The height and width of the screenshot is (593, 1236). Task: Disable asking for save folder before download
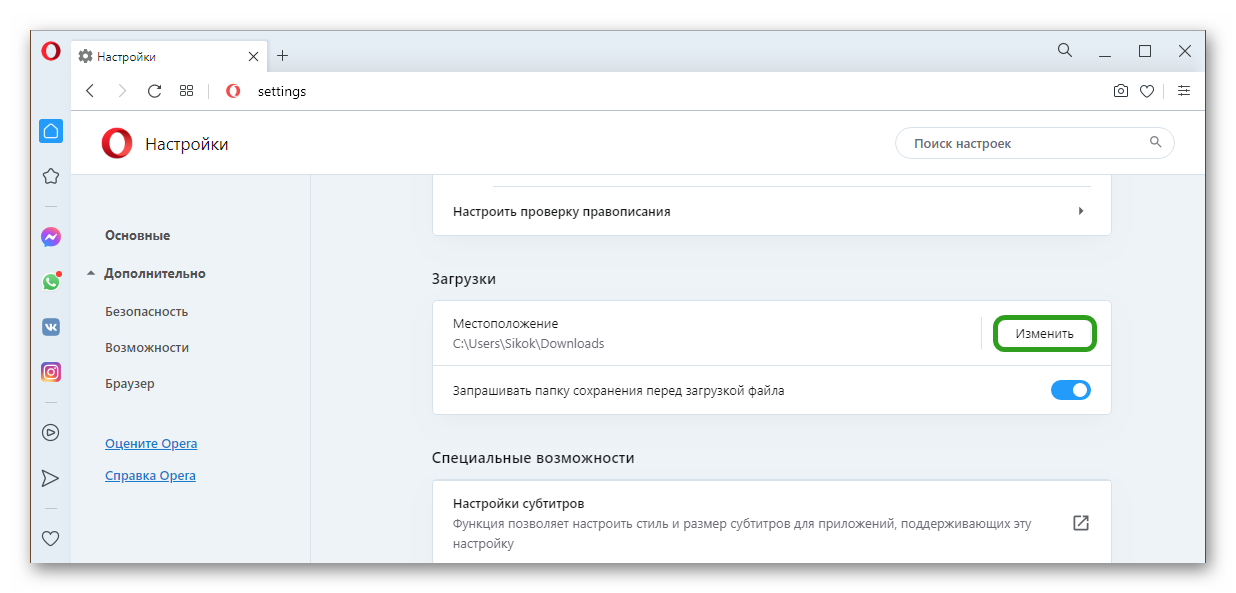[1070, 390]
